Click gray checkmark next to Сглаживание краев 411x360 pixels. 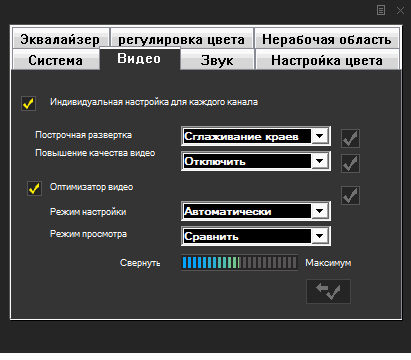pos(350,138)
